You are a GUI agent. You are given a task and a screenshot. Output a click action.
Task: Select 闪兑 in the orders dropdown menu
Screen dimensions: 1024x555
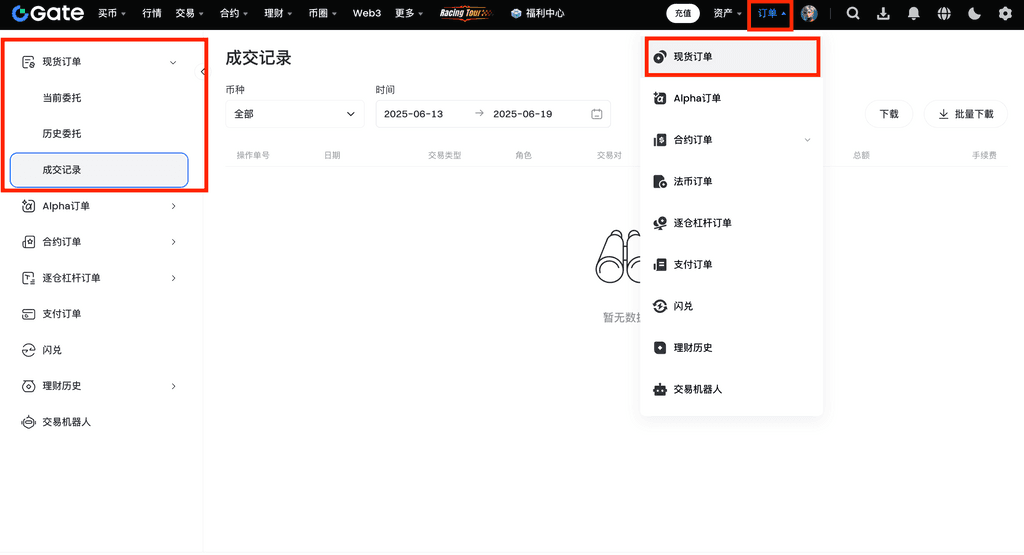(683, 306)
